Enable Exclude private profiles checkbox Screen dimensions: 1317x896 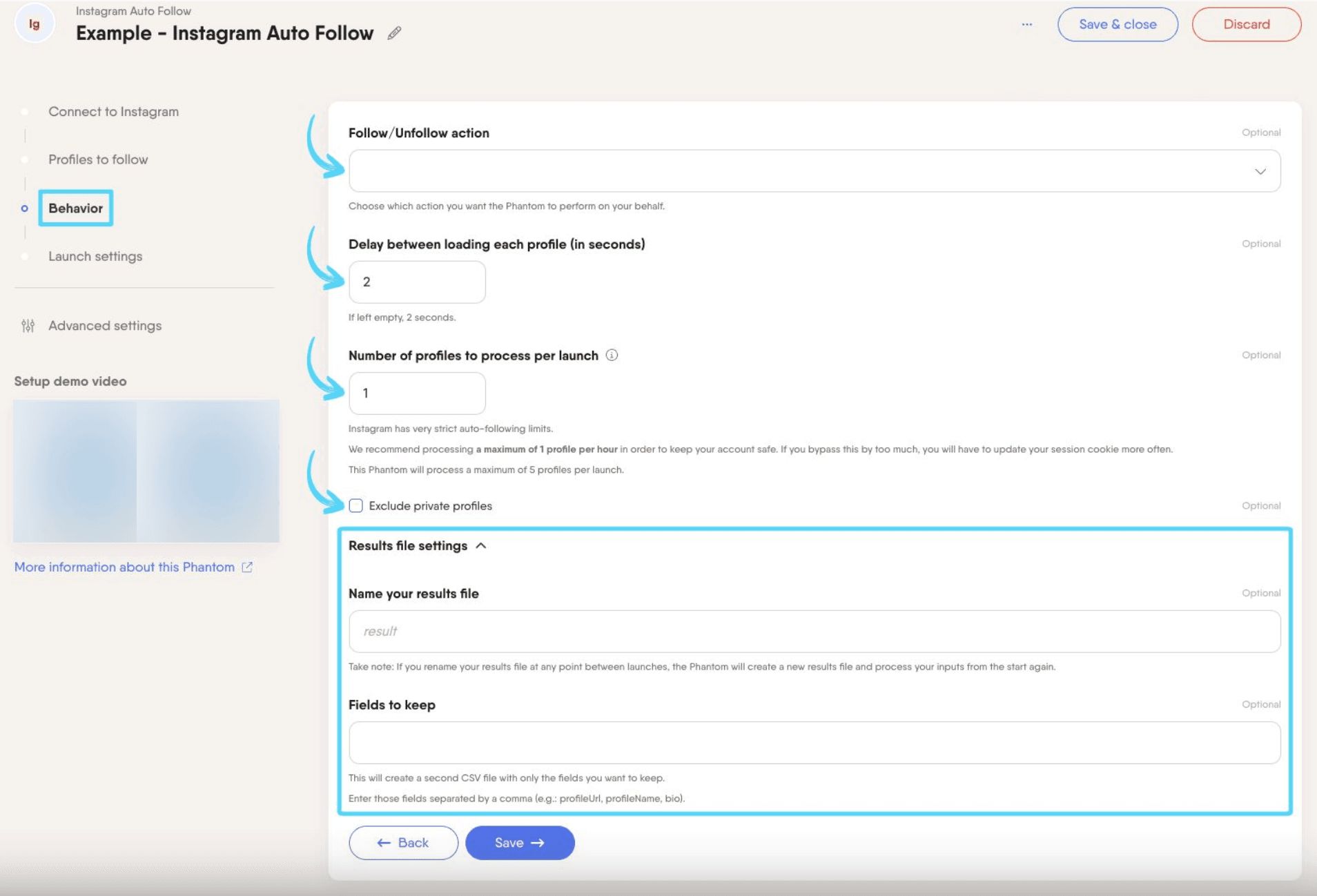355,505
